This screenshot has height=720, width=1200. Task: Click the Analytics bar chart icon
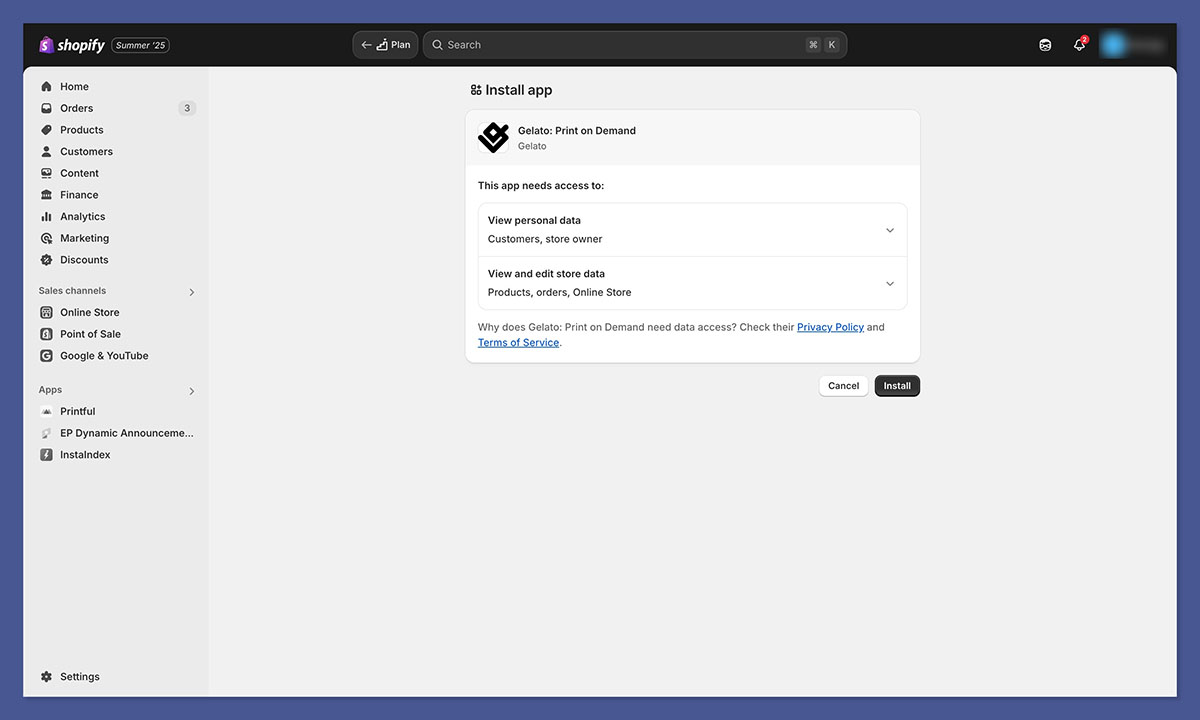pos(46,217)
